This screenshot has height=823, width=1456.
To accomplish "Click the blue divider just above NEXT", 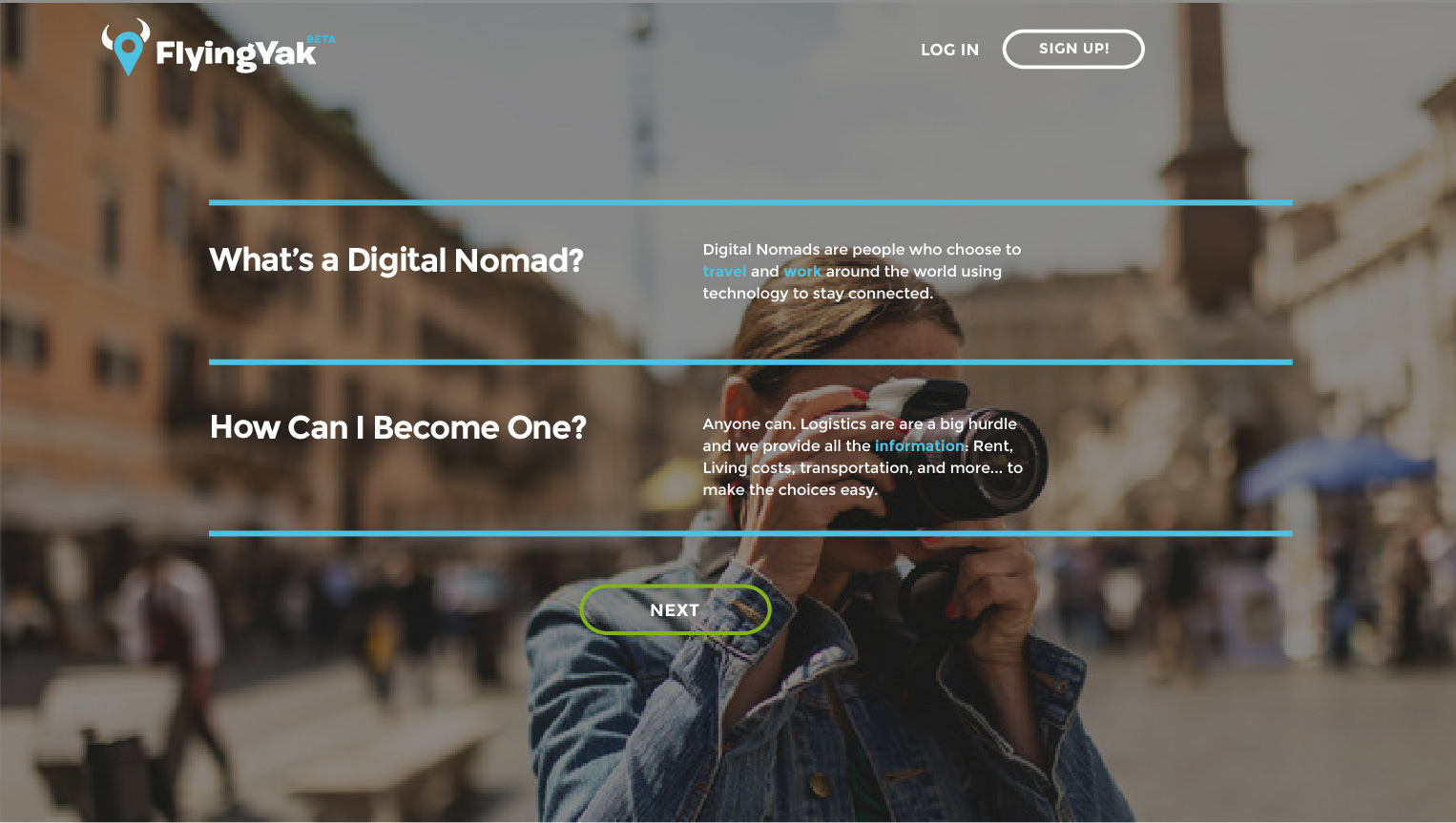I will click(751, 533).
